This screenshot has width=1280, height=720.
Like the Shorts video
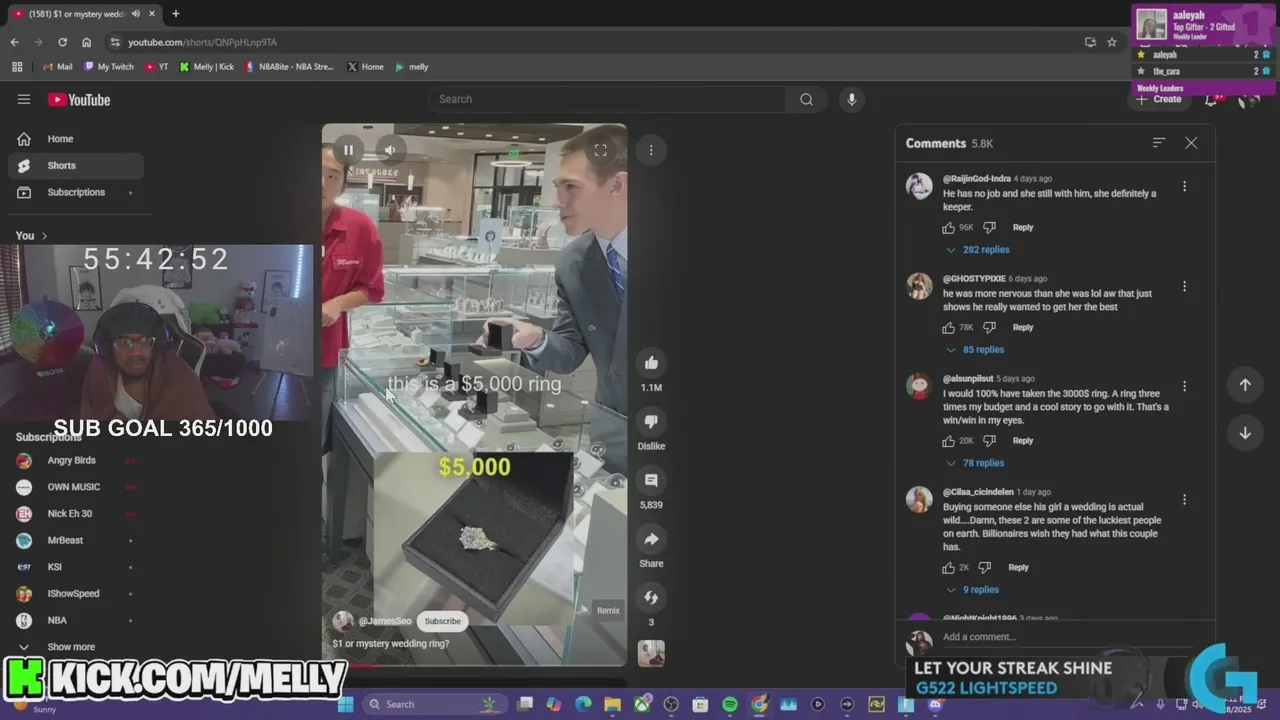point(651,363)
